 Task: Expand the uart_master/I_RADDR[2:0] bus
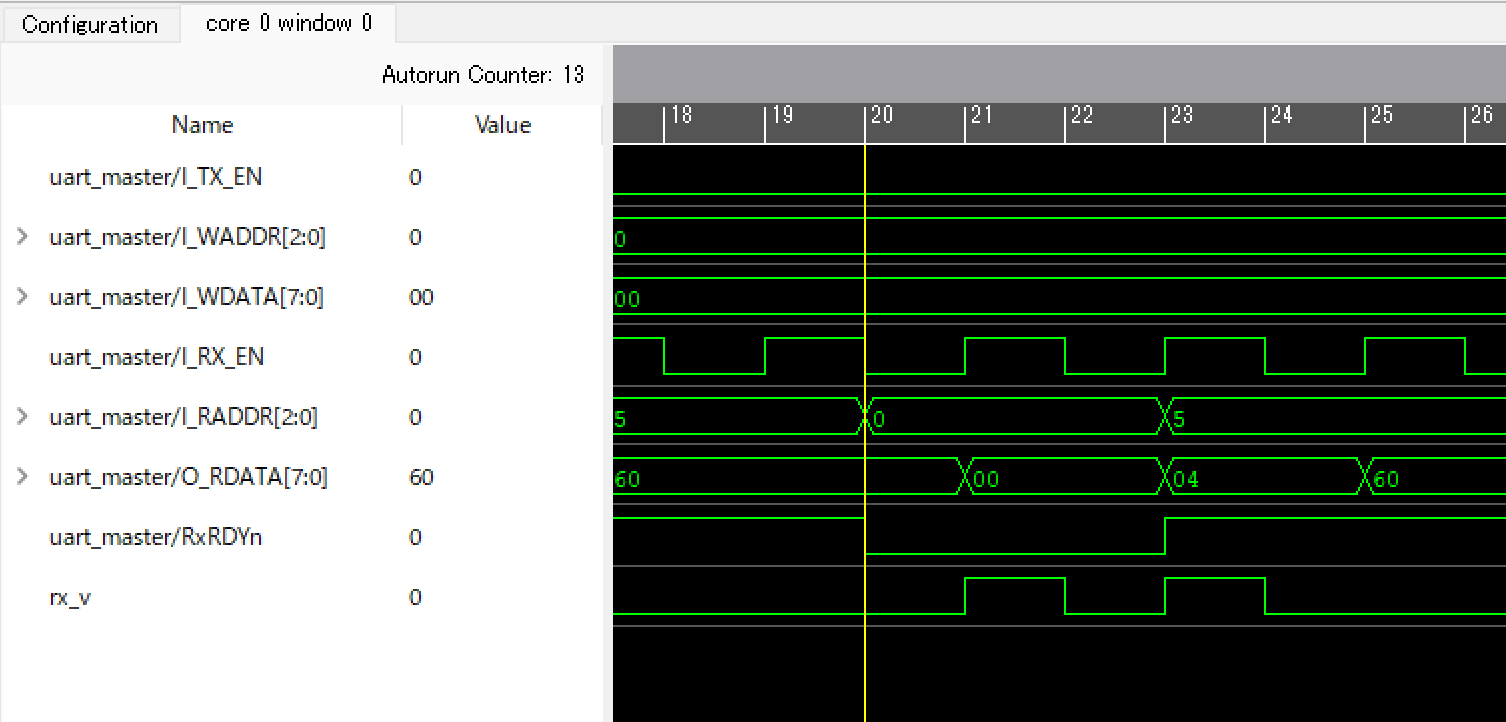[x=22, y=417]
